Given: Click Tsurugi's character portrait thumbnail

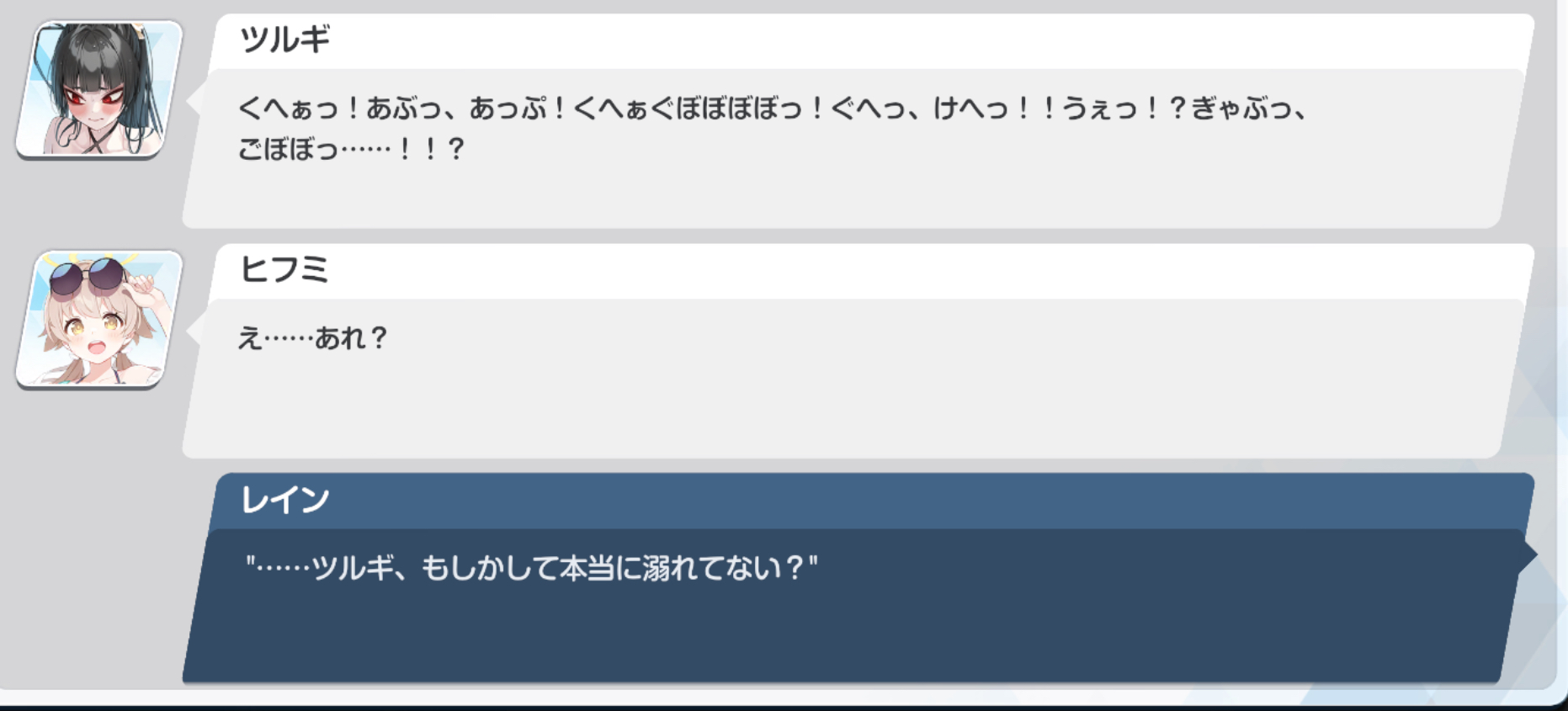Looking at the screenshot, I should tap(99, 89).
